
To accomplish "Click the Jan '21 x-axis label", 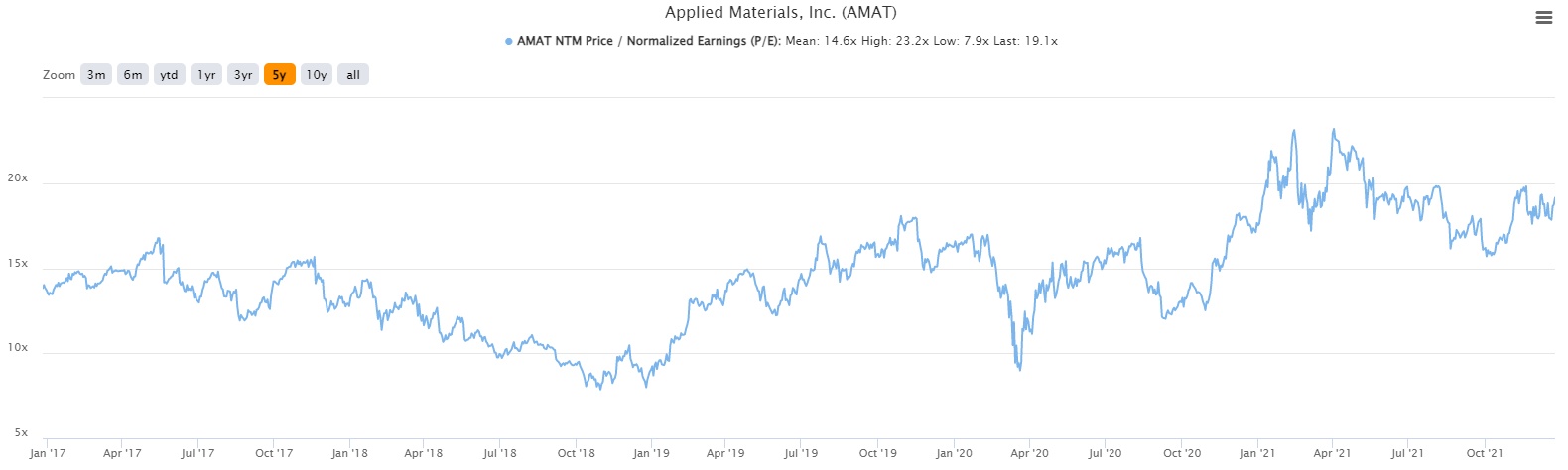I will 1257,453.
